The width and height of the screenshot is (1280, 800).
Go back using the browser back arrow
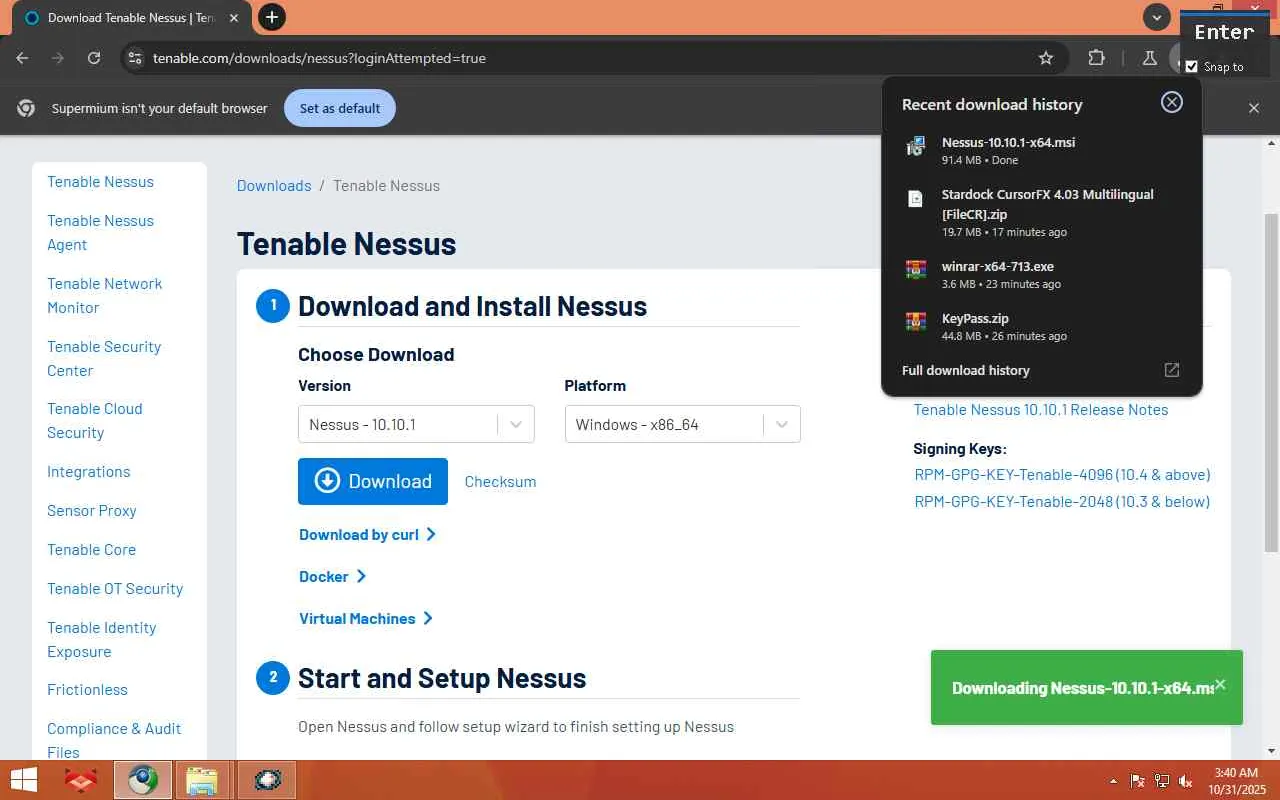click(x=23, y=58)
